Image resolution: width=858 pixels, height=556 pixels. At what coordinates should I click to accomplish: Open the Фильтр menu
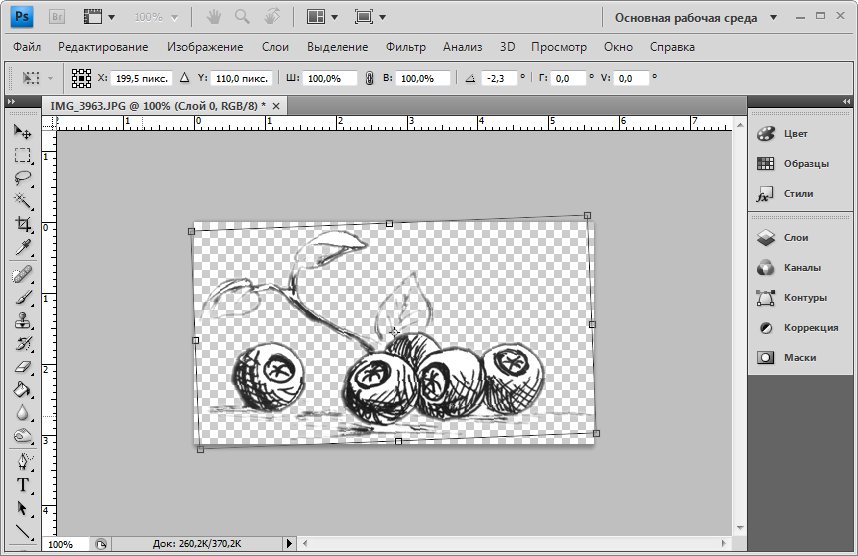[x=405, y=47]
